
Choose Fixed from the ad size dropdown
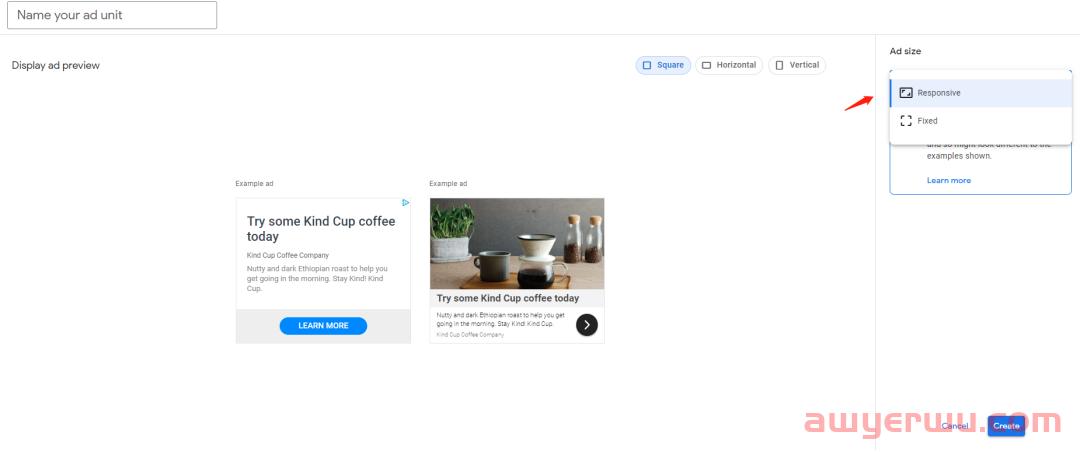click(x=980, y=121)
